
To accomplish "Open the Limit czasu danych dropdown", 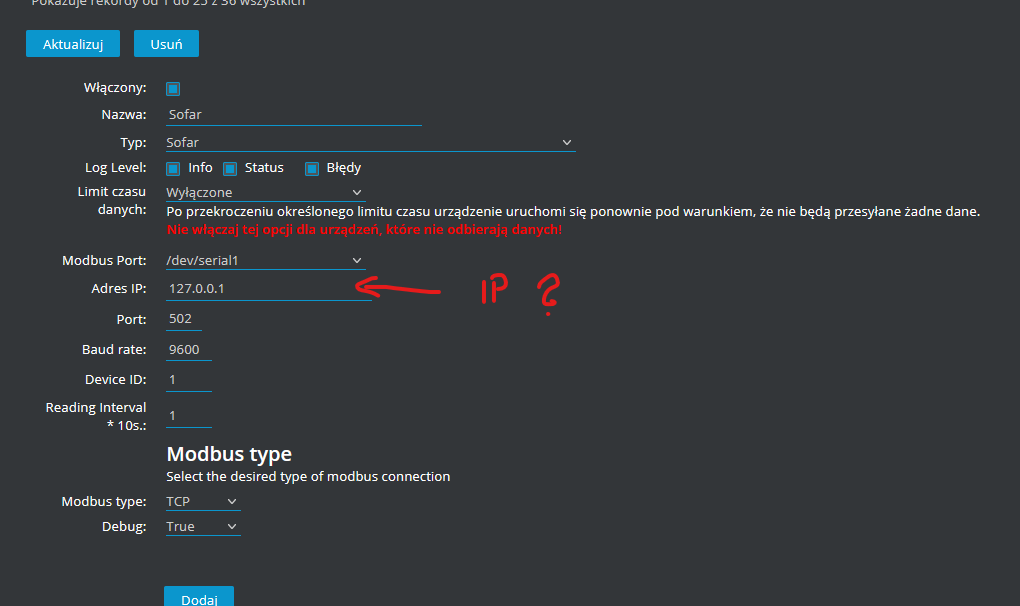I will pos(265,192).
